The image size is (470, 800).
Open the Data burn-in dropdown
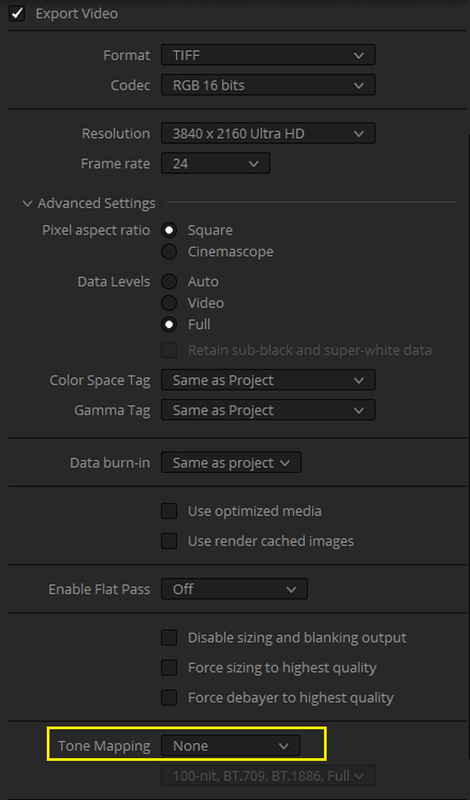coord(231,463)
